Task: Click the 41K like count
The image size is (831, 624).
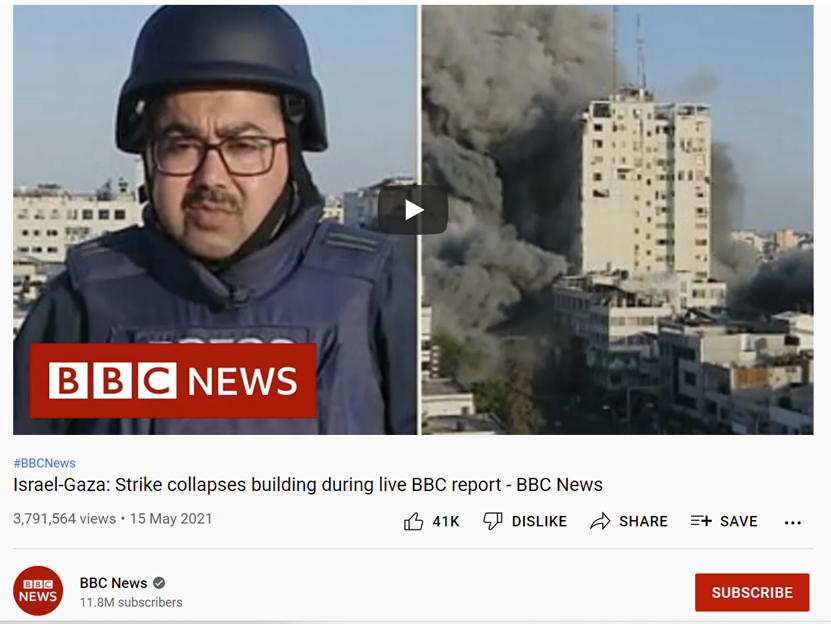Action: tap(446, 522)
